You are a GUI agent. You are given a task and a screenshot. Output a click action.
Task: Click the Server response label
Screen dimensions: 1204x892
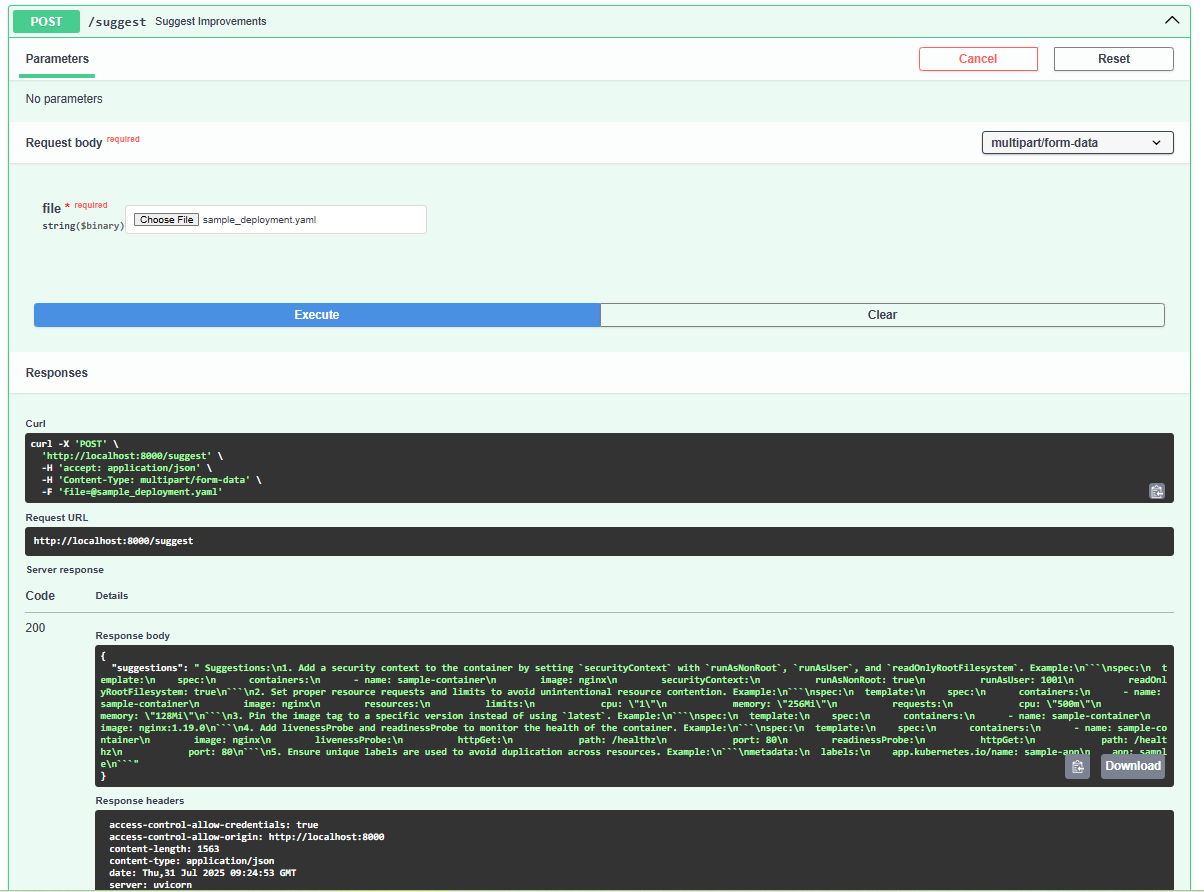pos(65,570)
